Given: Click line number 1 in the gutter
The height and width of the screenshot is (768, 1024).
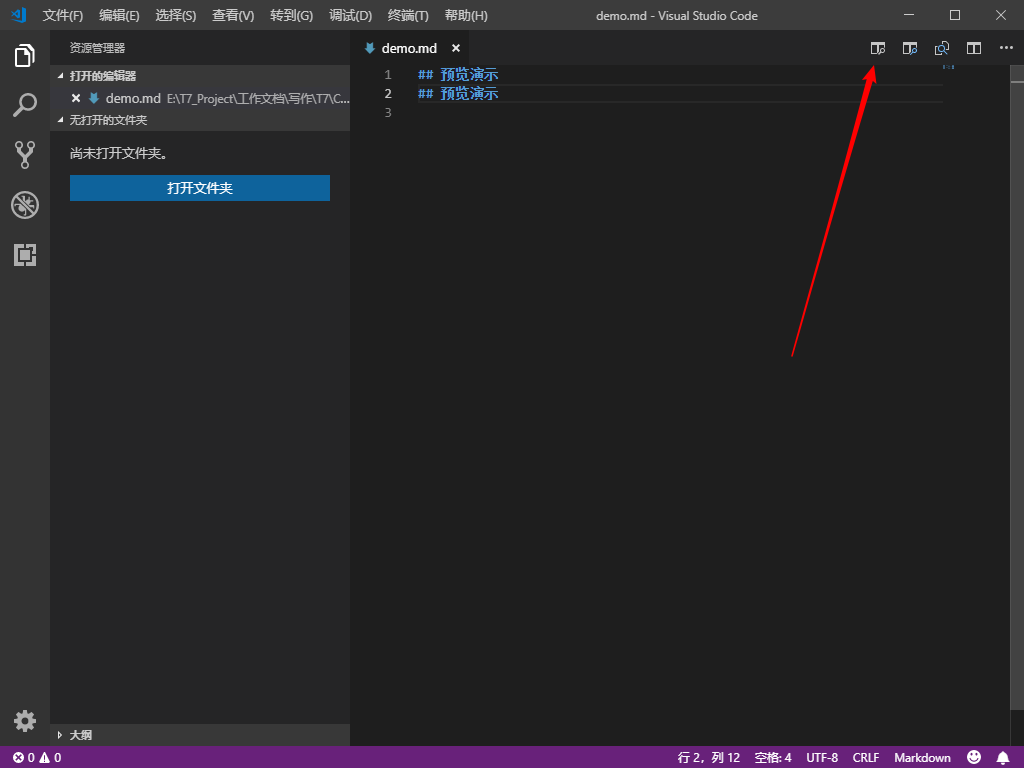Looking at the screenshot, I should [x=388, y=74].
